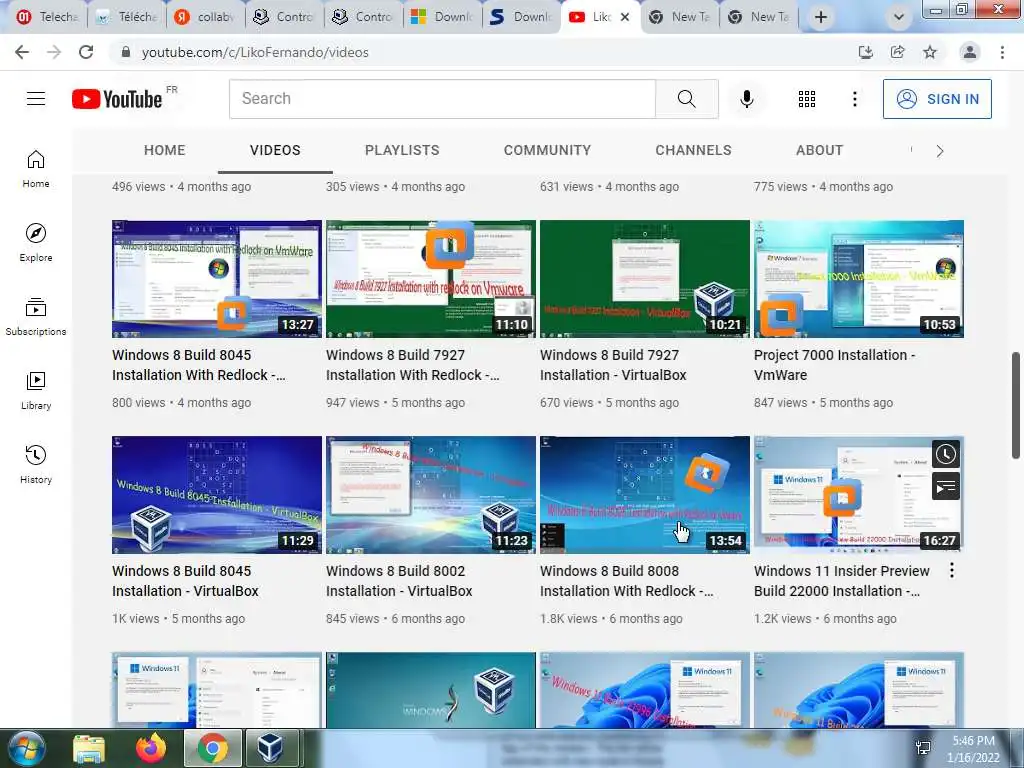Open a new browser tab with plus
The image size is (1024, 768).
pyautogui.click(x=821, y=17)
